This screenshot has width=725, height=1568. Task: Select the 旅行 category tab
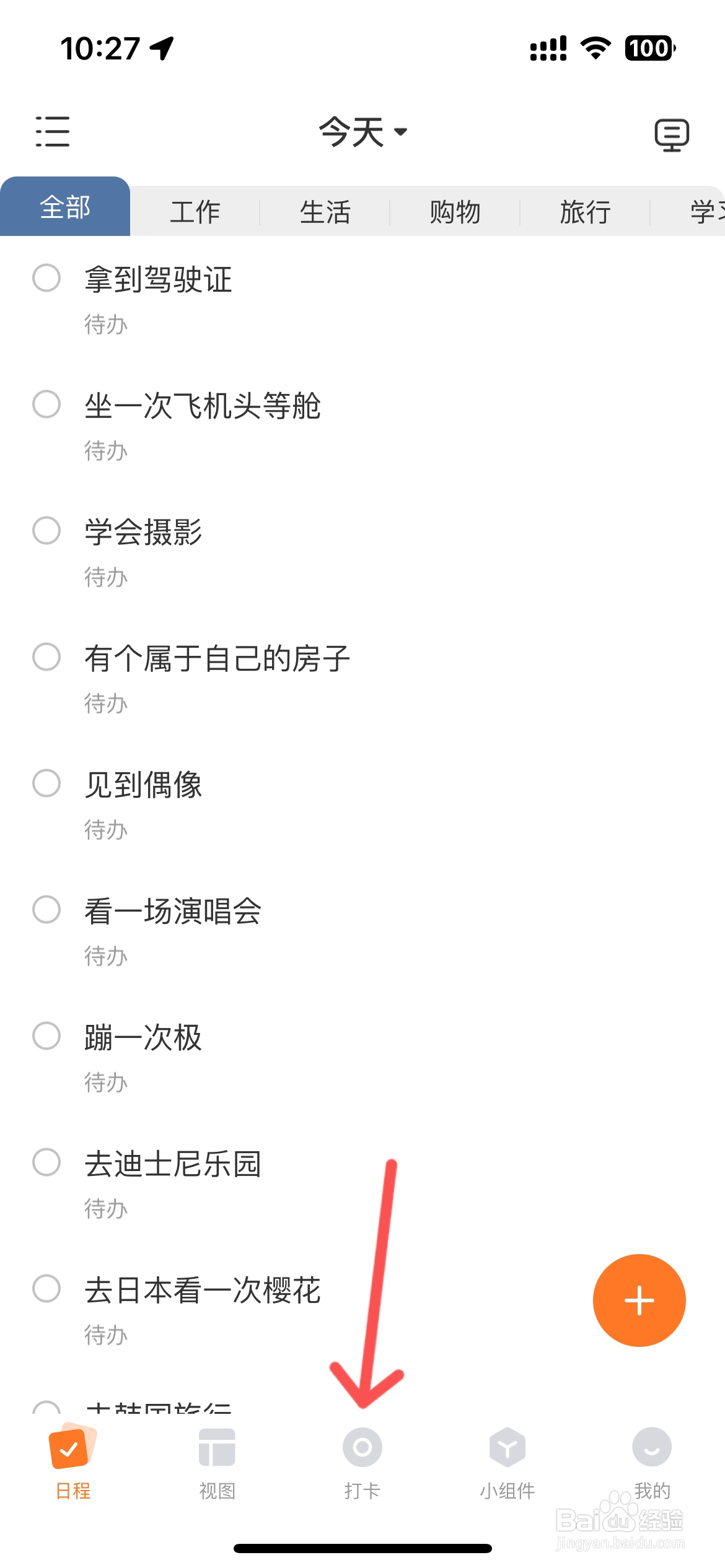586,212
